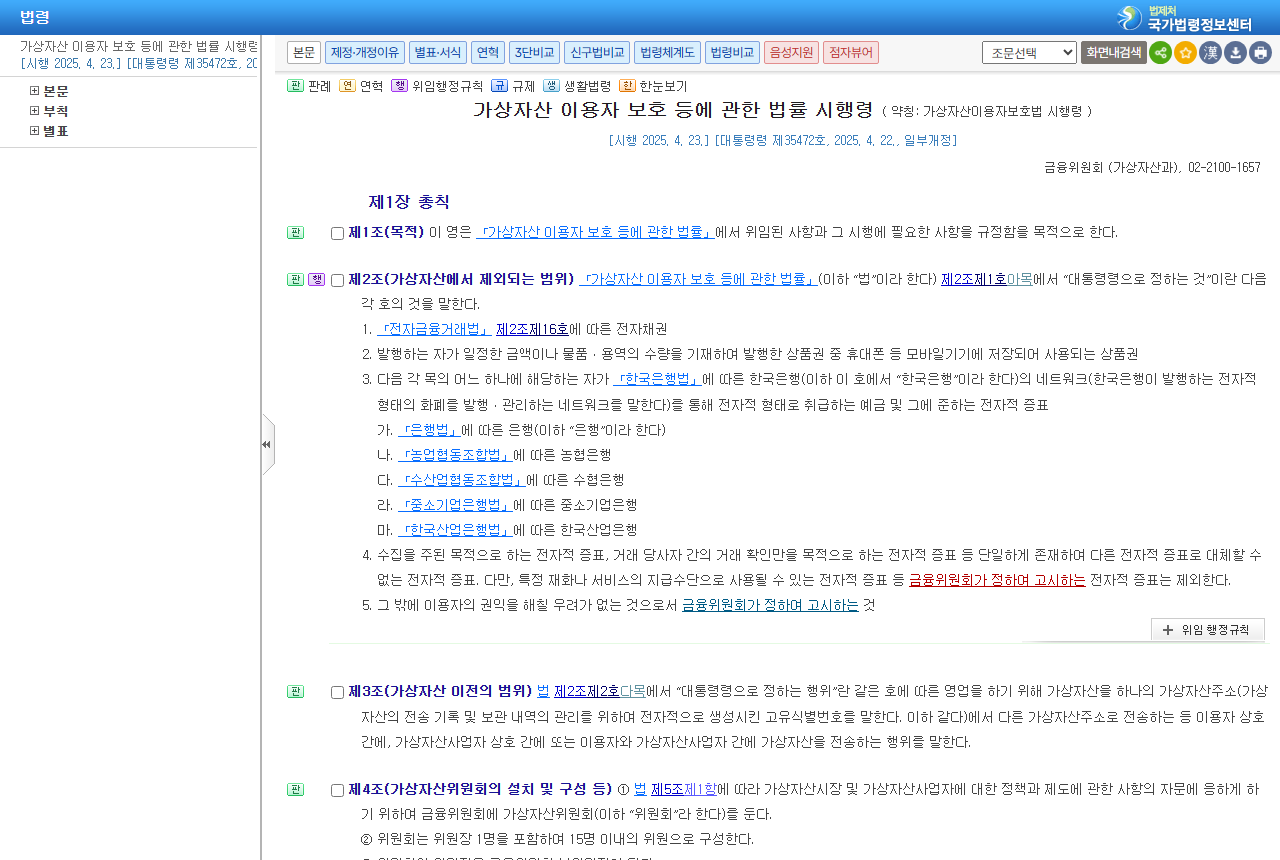Click the 판 icon beside 제4조

click(x=295, y=789)
